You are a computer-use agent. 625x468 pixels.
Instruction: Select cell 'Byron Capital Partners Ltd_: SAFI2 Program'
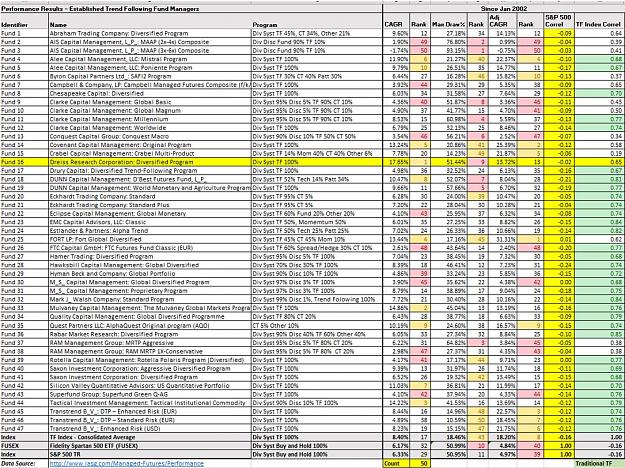pos(150,76)
